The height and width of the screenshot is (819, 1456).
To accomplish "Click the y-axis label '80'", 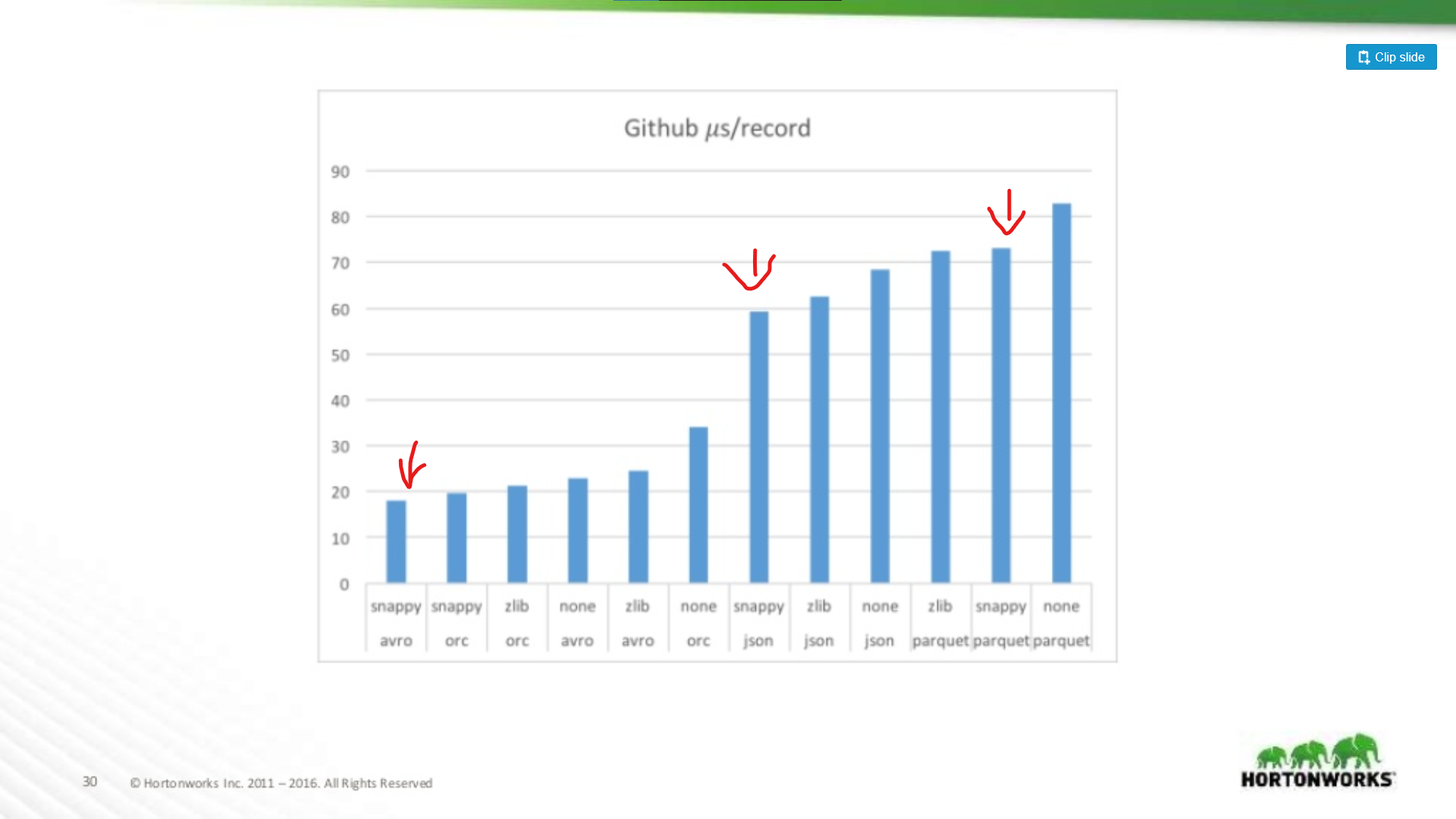I will 340,218.
